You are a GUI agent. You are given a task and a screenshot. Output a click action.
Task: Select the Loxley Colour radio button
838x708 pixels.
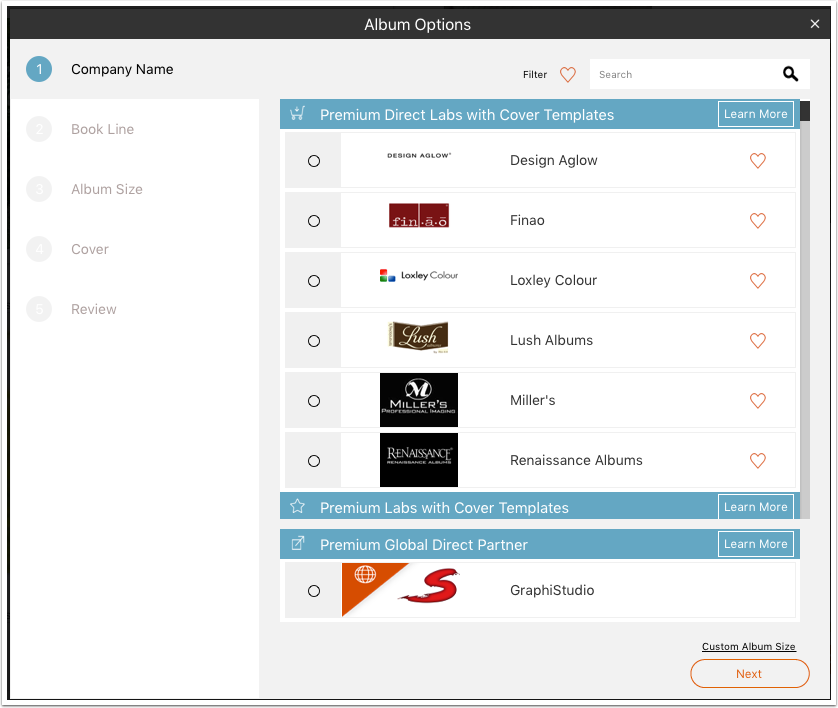pyautogui.click(x=314, y=281)
